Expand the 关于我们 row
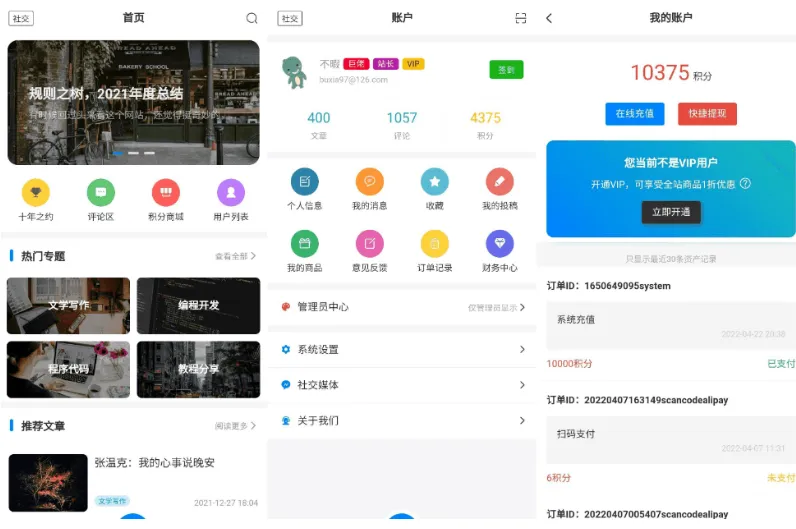The height and width of the screenshot is (529, 796). (x=401, y=421)
